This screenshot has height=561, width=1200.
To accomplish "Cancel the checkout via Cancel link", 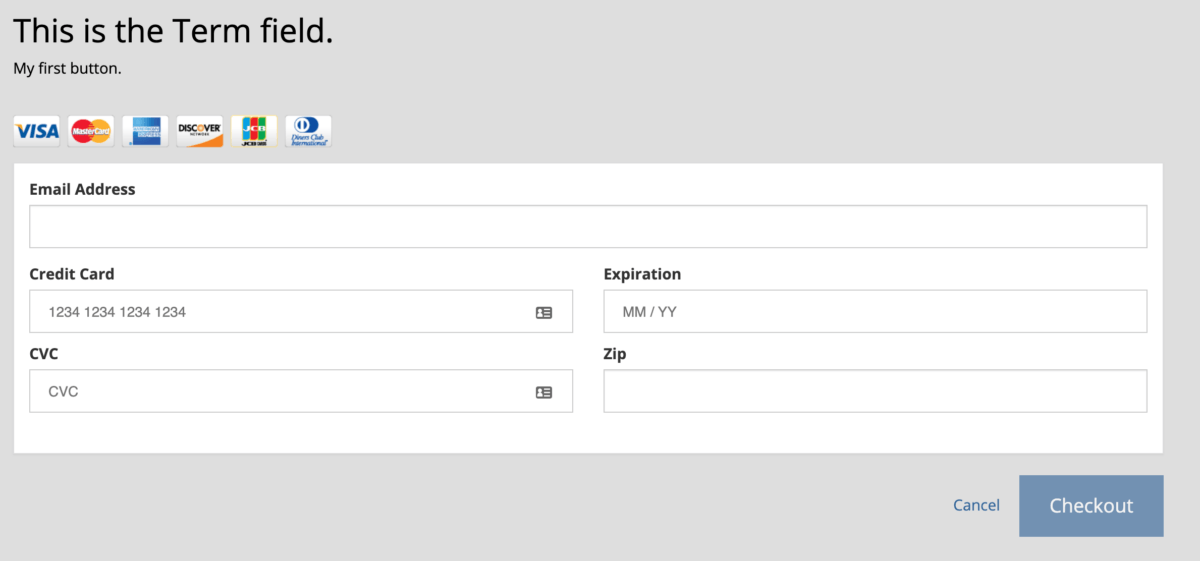I will click(x=976, y=506).
